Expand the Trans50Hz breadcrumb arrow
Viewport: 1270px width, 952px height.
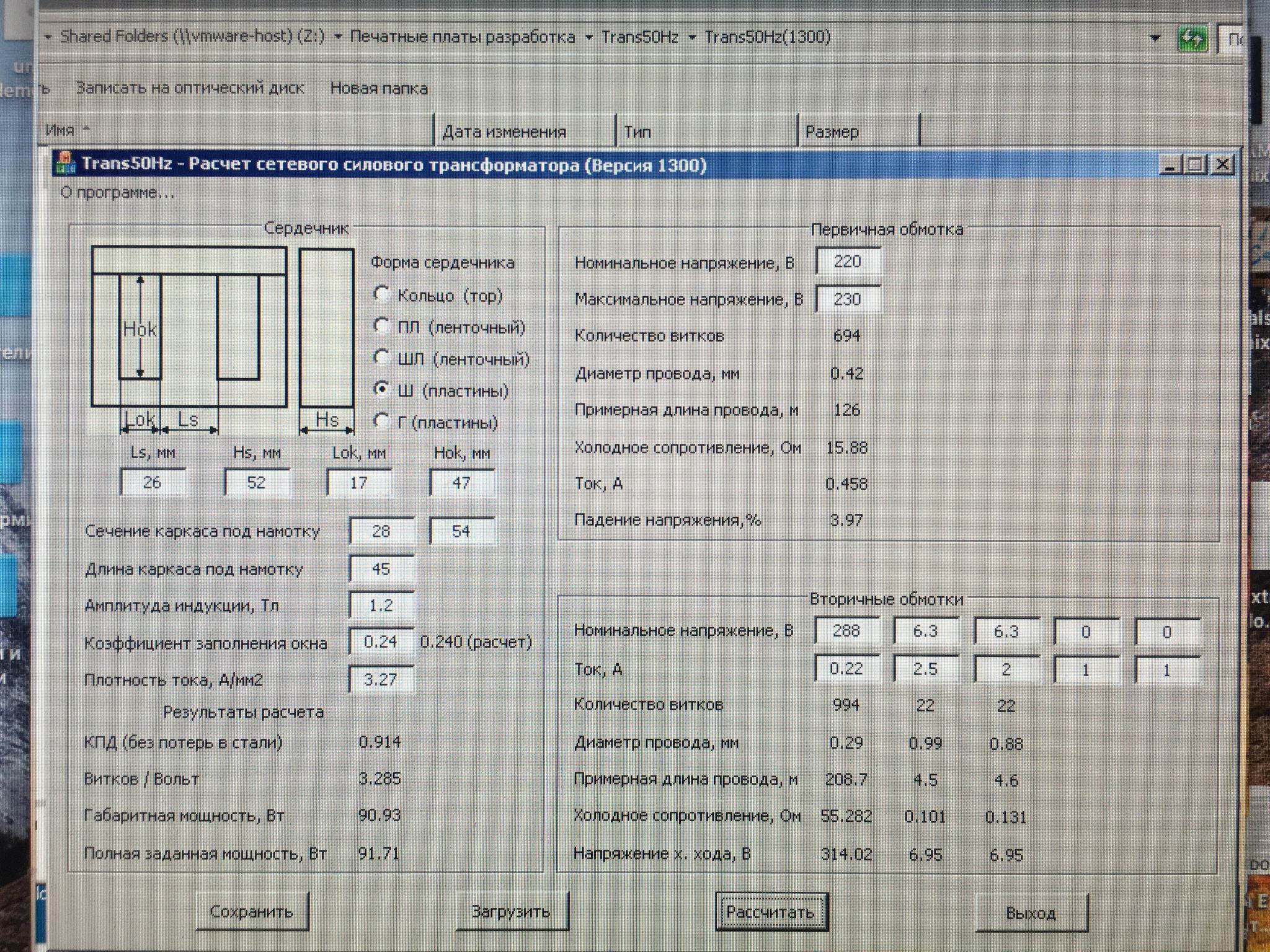click(x=691, y=37)
